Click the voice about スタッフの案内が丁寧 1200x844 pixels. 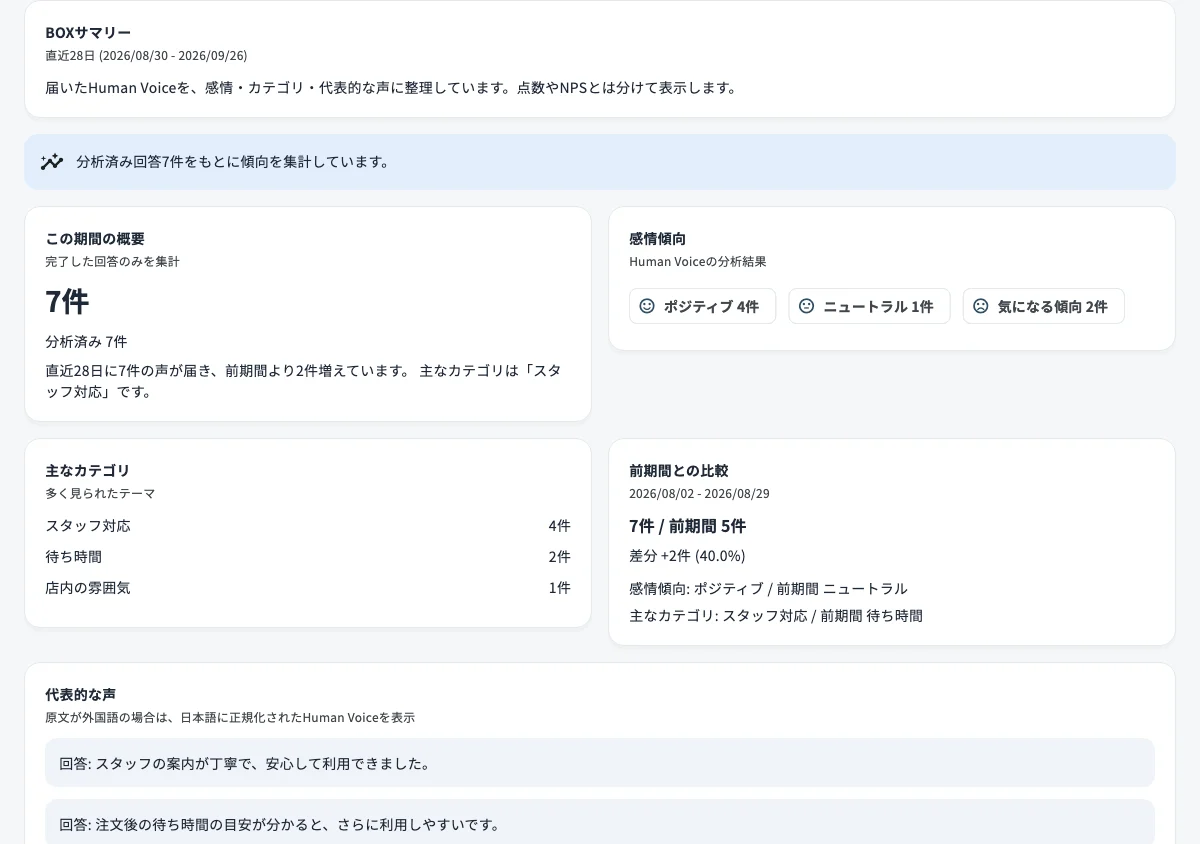(x=600, y=763)
